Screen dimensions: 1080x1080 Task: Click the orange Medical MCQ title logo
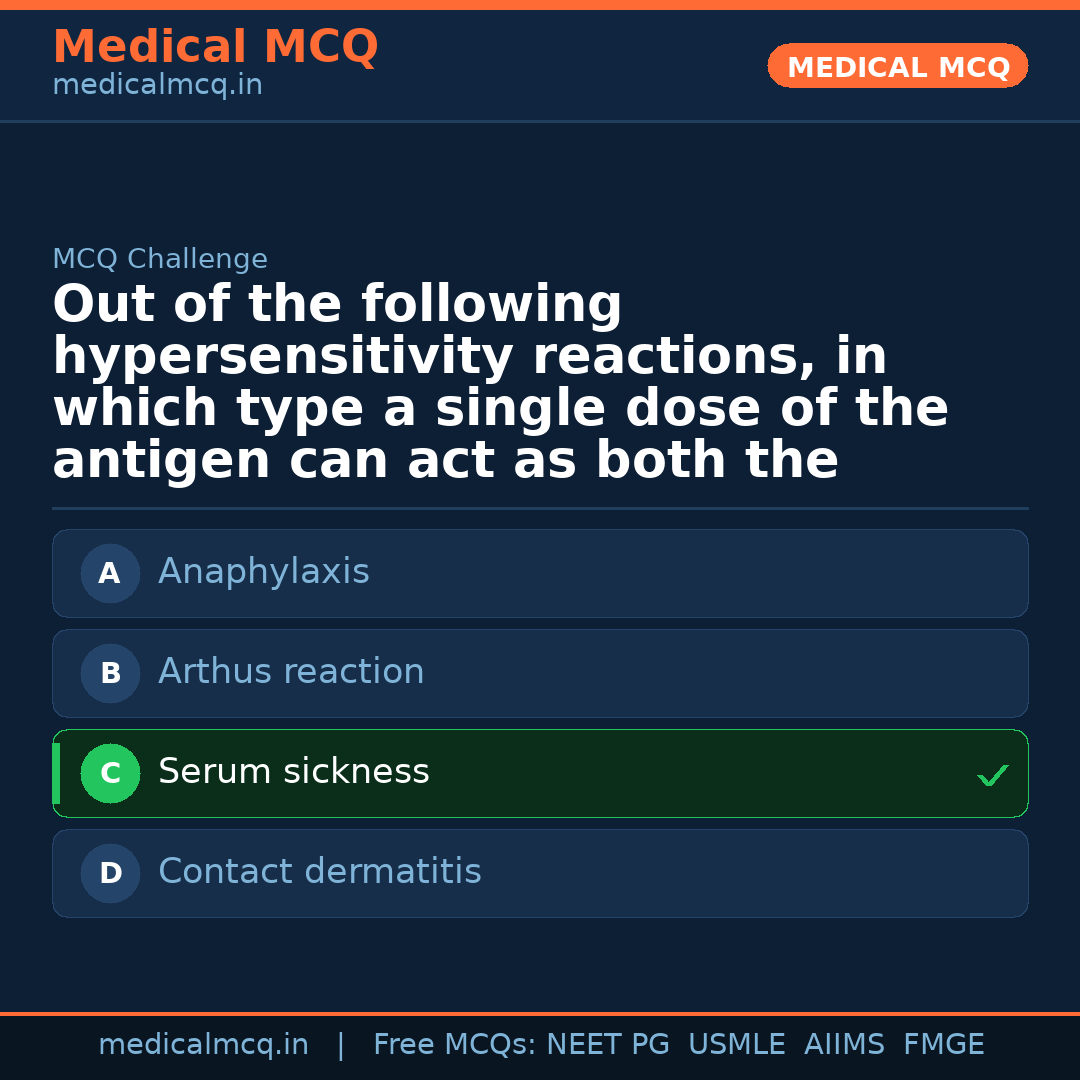pos(215,47)
